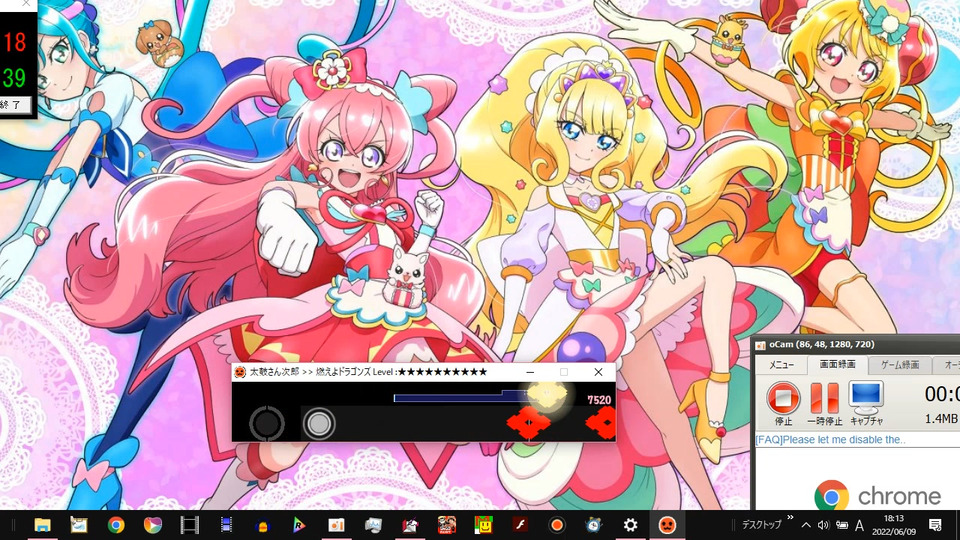Open the yellow smiley face taskbar icon
The image size is (960, 540).
point(484,525)
